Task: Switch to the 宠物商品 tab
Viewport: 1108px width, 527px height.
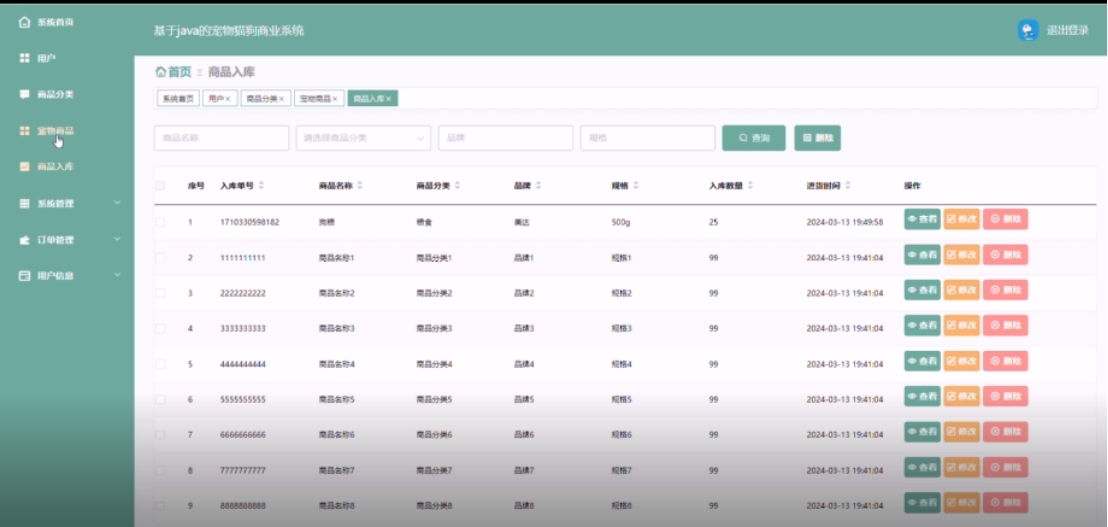Action: [x=319, y=99]
